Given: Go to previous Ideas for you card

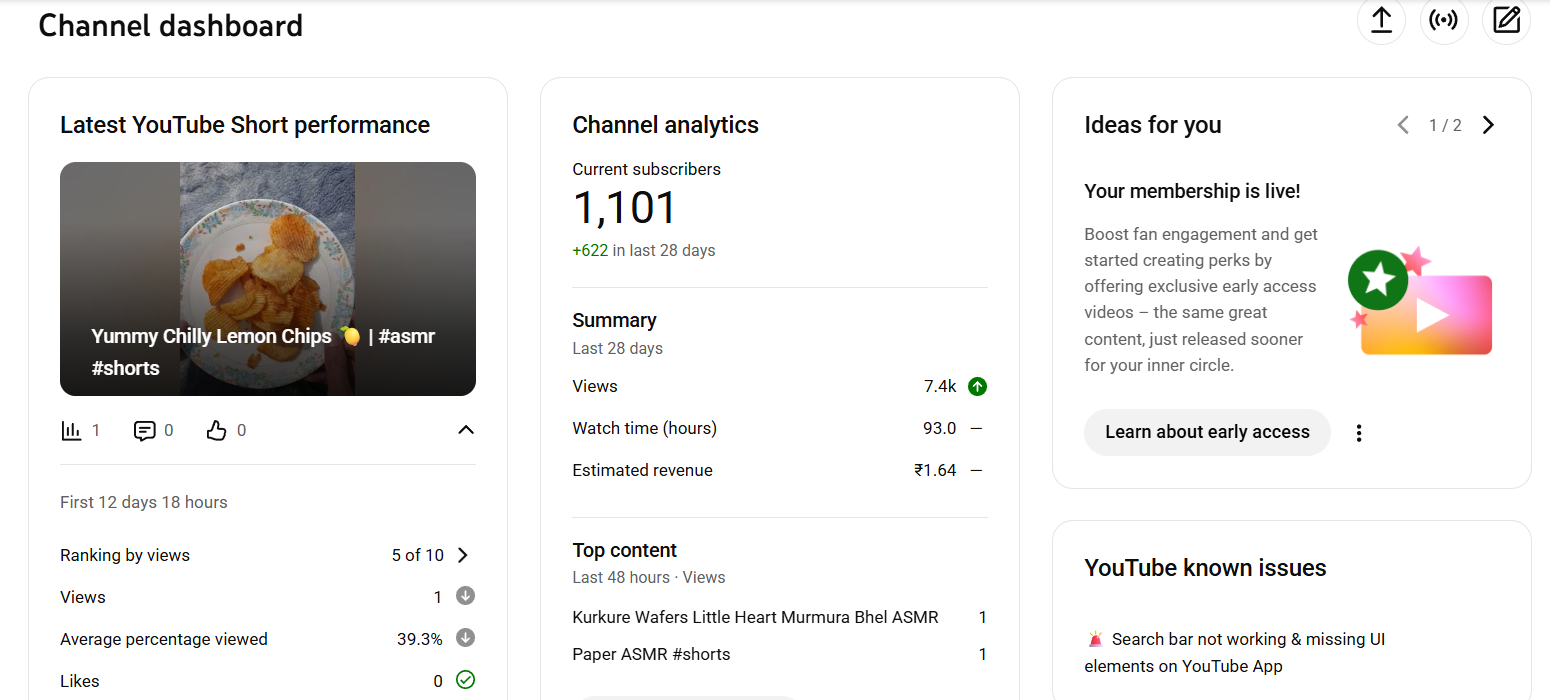Looking at the screenshot, I should pyautogui.click(x=1403, y=125).
